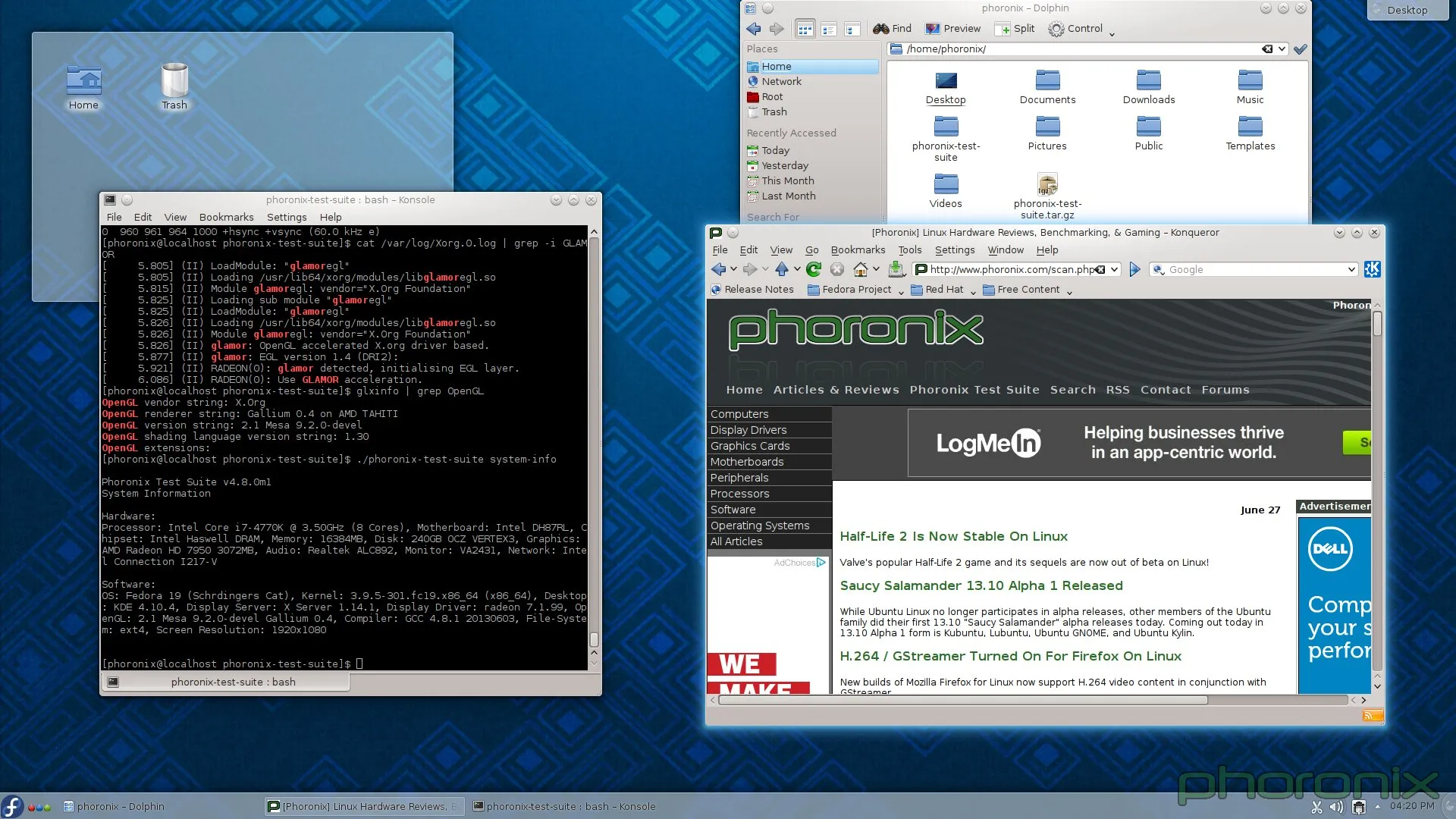Expand Free Content bookmark folder
The width and height of the screenshot is (1456, 819).
(1027, 290)
